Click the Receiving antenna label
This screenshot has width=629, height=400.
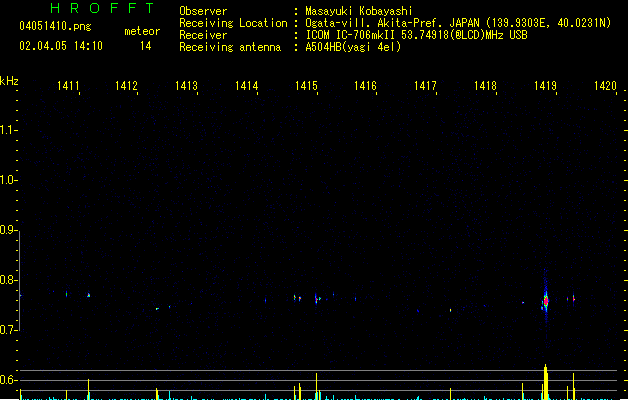tap(230, 47)
